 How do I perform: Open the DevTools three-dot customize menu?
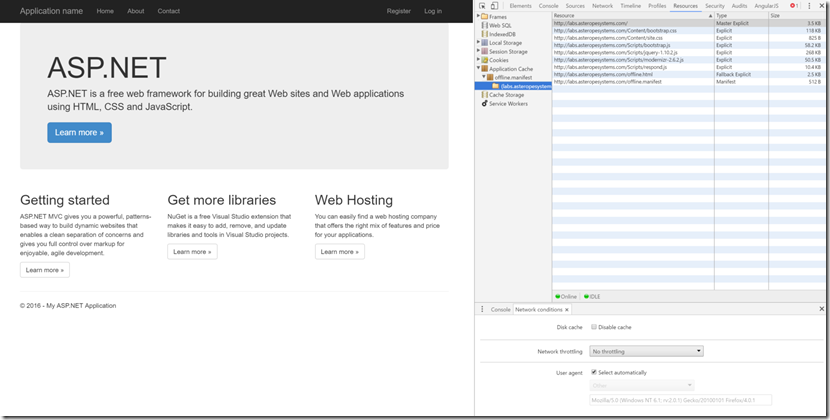(x=809, y=6)
